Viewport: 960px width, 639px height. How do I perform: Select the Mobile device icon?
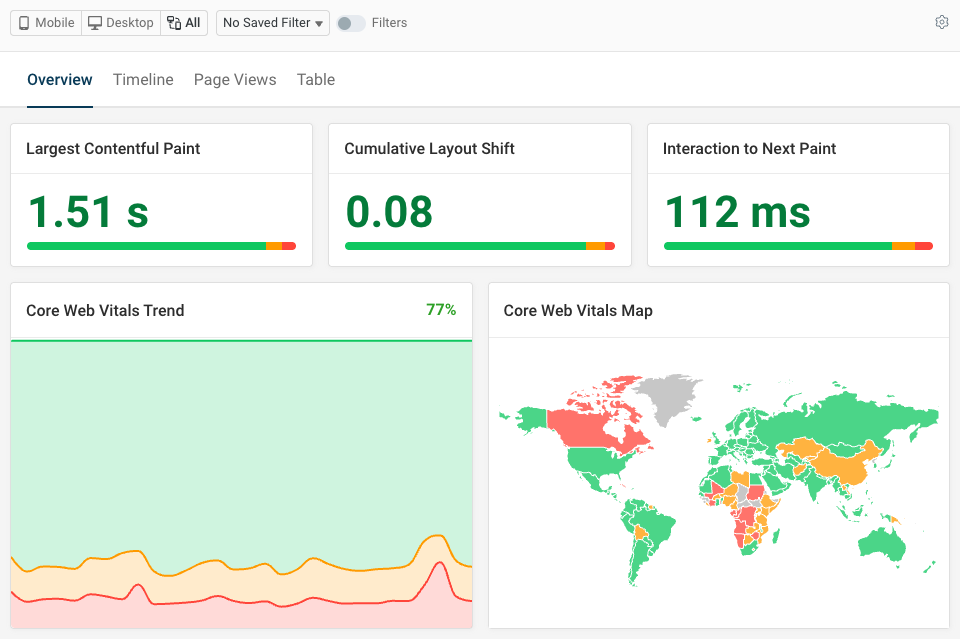coord(44,22)
